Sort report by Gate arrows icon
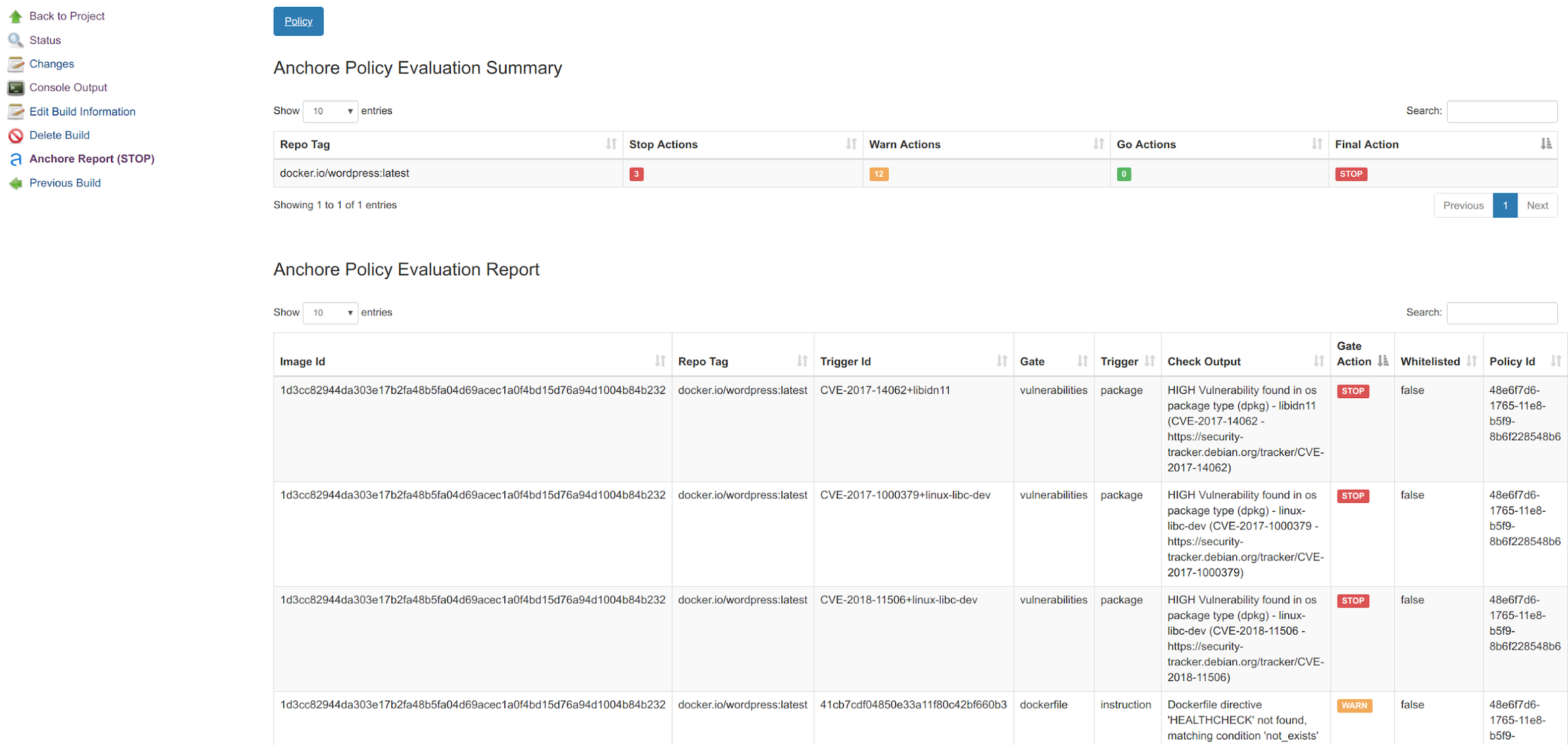Image resolution: width=1568 pixels, height=745 pixels. pos(1082,361)
